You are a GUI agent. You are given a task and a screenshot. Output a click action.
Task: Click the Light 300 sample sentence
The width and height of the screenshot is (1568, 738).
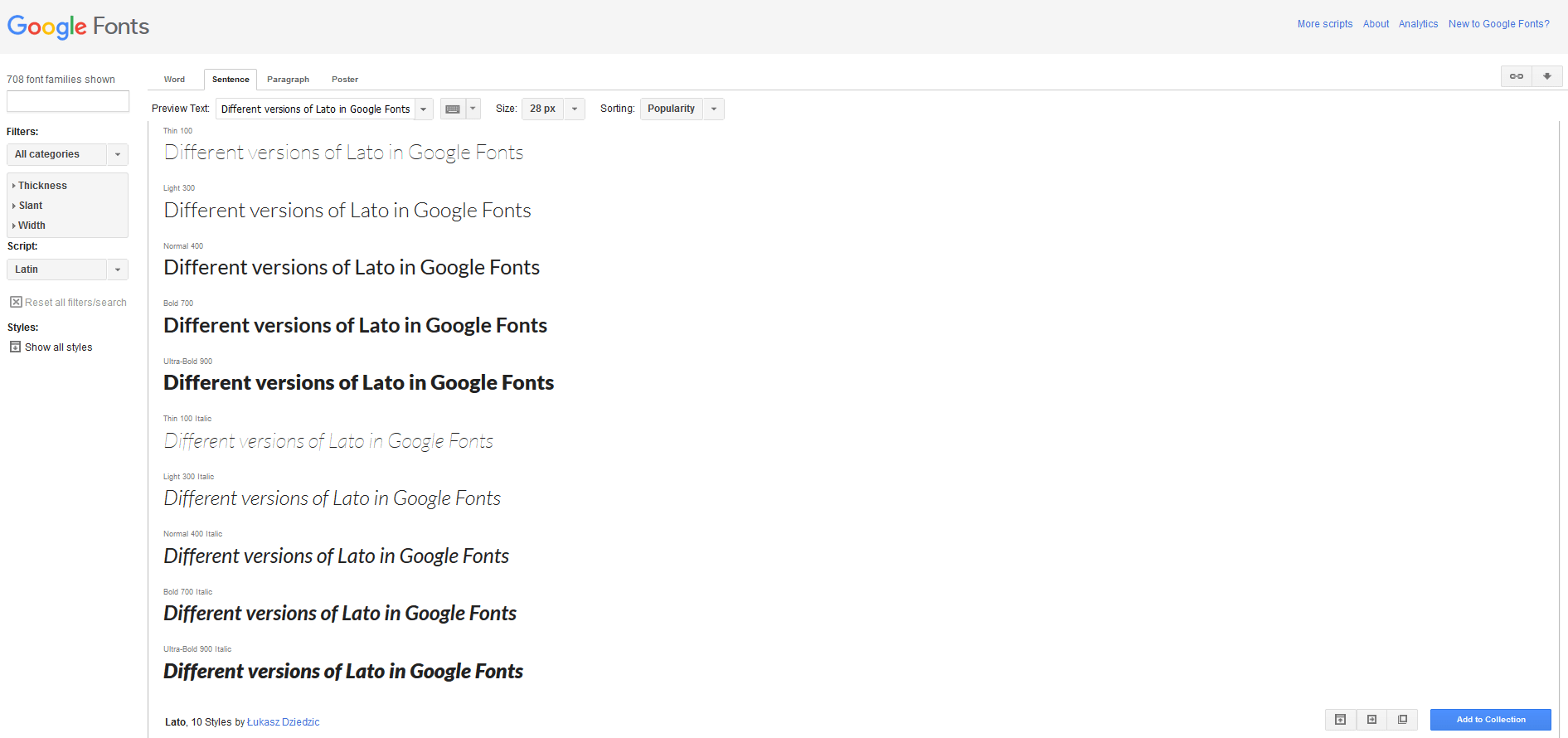click(x=347, y=211)
